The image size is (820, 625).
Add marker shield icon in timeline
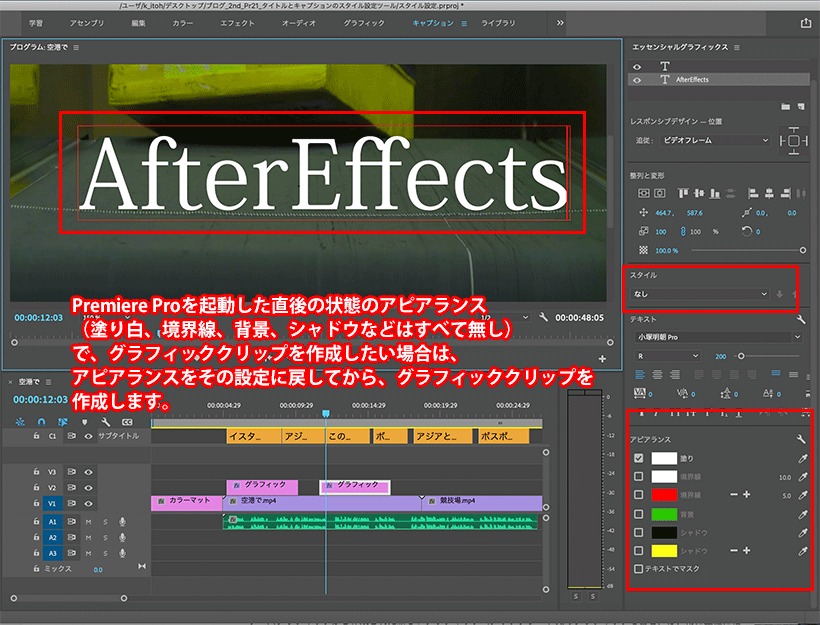click(84, 422)
